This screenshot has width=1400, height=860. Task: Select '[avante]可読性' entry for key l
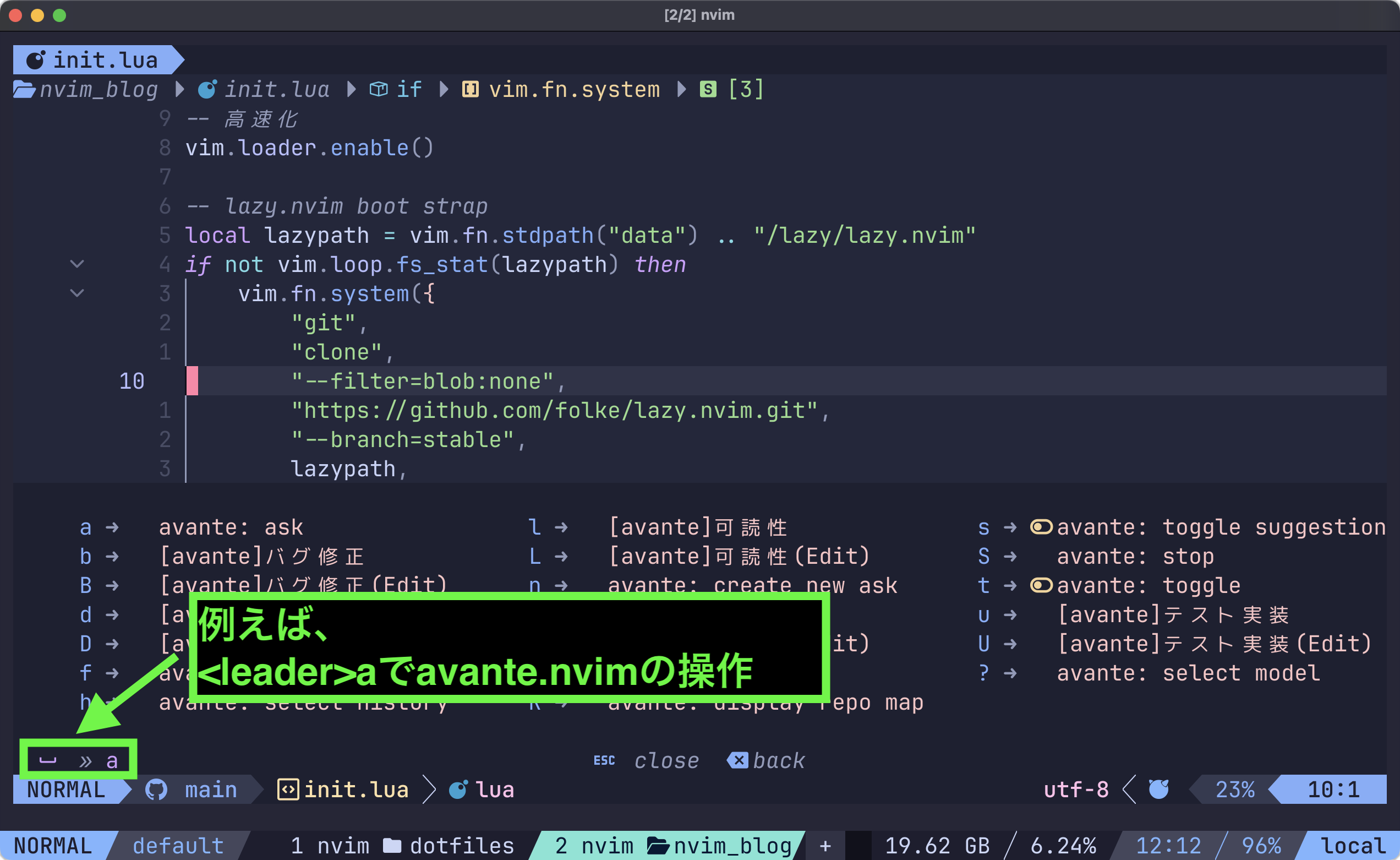pyautogui.click(x=698, y=527)
